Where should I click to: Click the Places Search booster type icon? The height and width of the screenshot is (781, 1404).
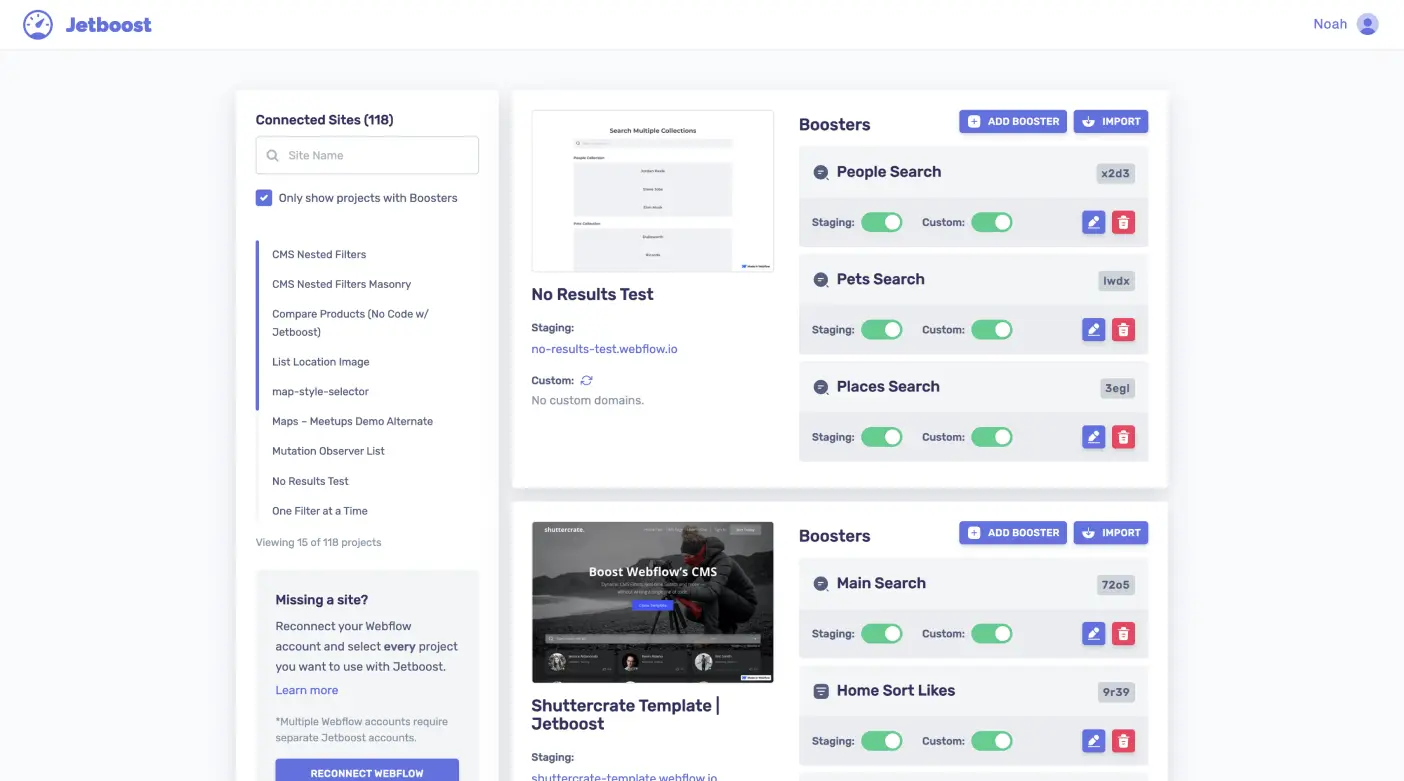[821, 387]
